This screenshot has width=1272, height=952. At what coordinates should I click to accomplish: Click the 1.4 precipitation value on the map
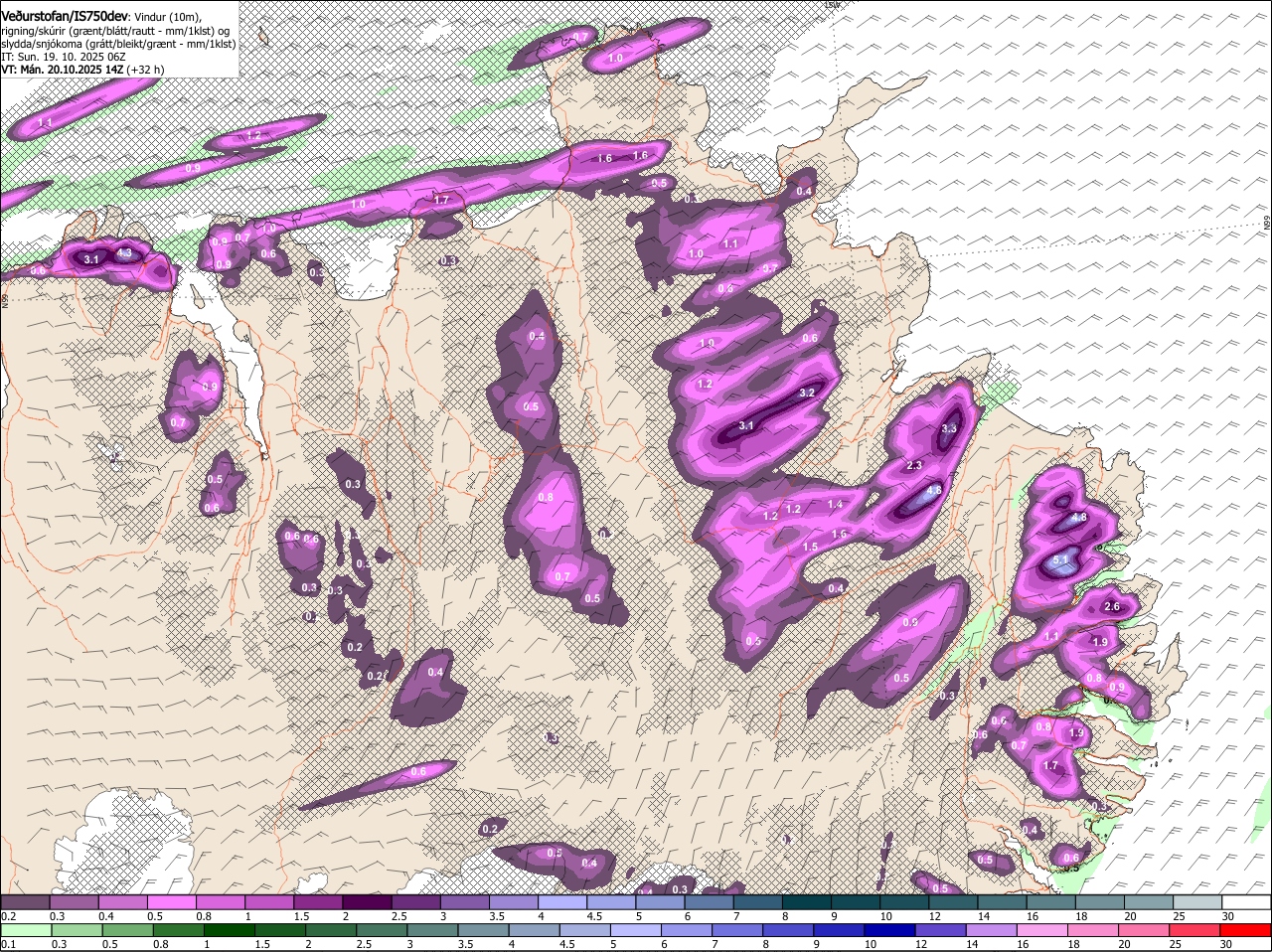coord(835,505)
